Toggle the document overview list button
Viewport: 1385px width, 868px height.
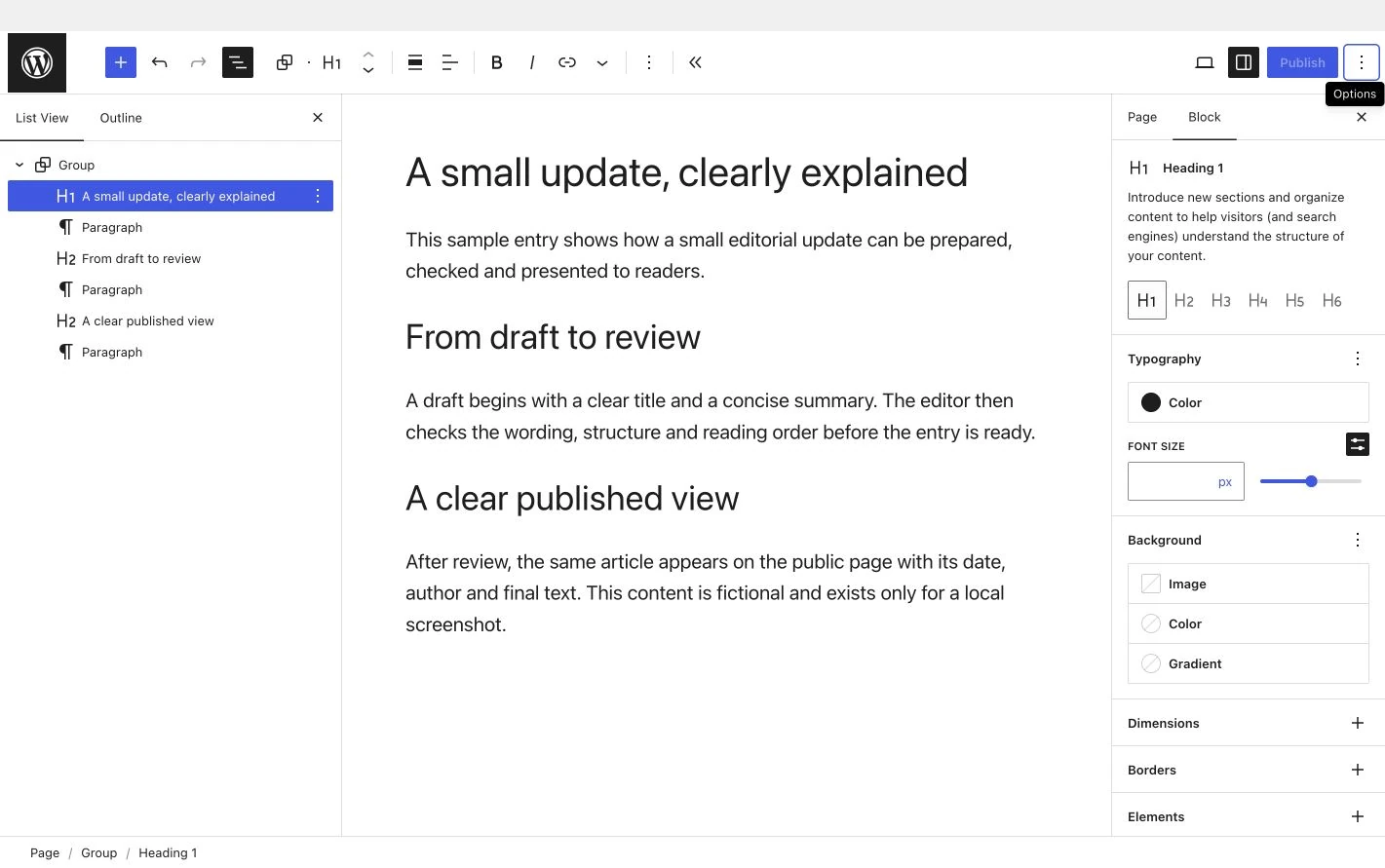(x=238, y=62)
